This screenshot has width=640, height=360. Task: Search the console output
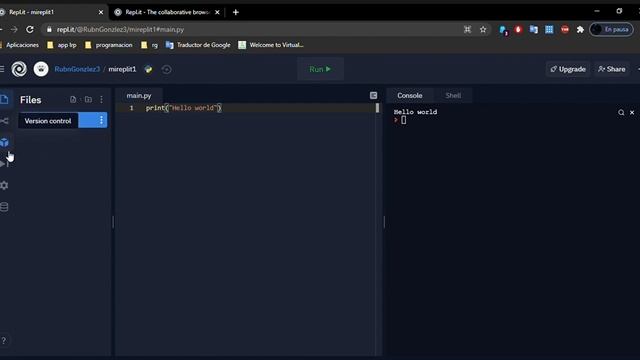[621, 112]
